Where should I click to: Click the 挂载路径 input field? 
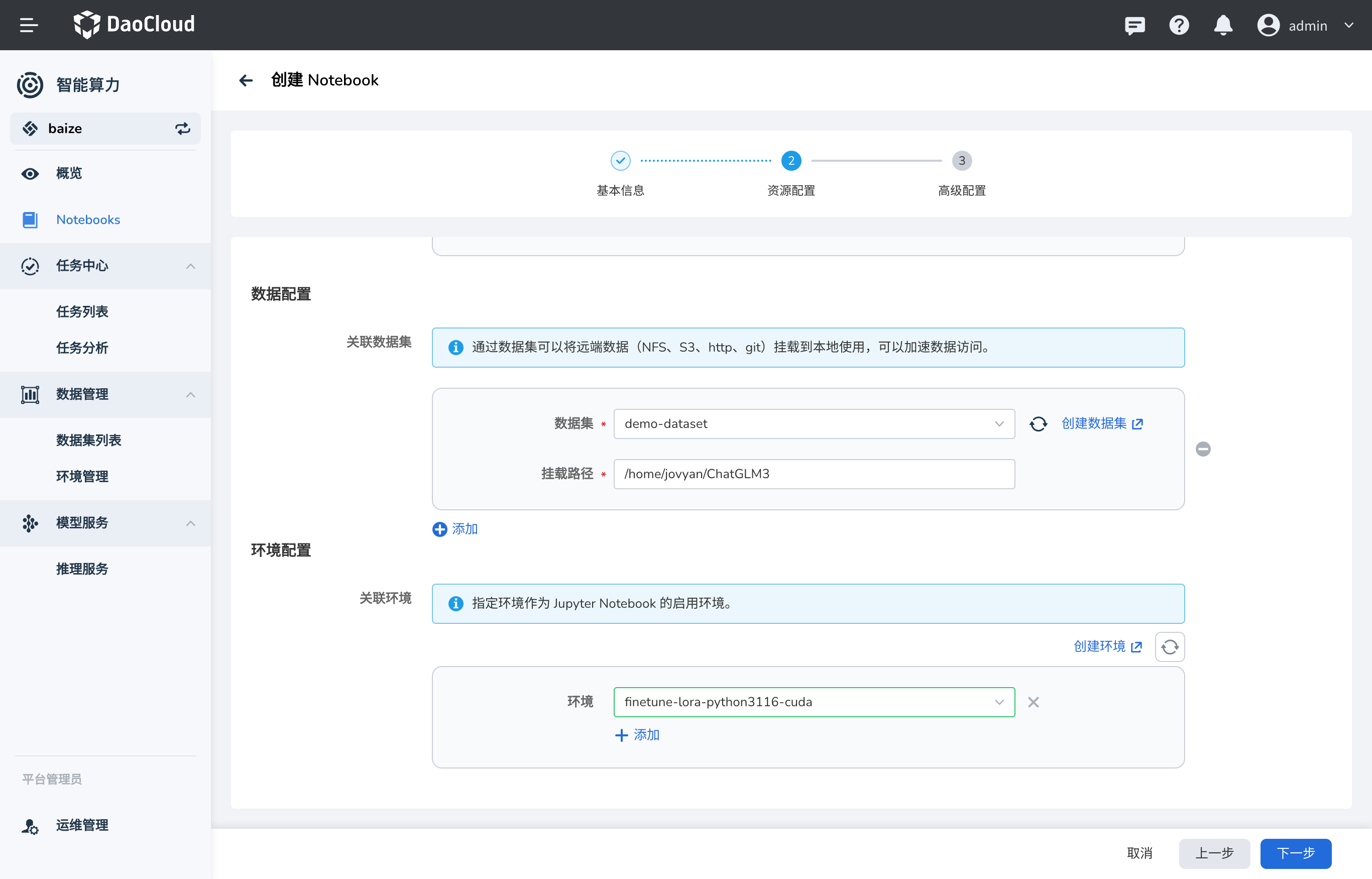click(x=814, y=474)
